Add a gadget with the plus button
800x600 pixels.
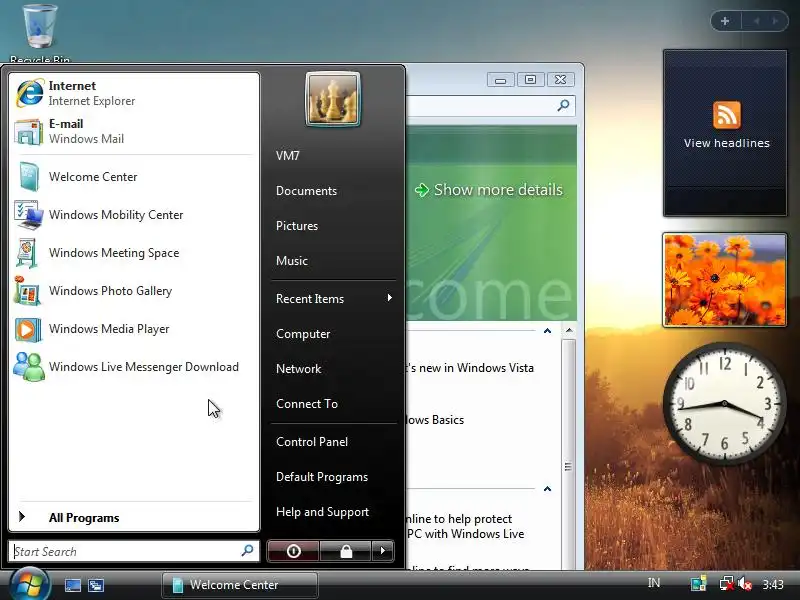pyautogui.click(x=725, y=21)
